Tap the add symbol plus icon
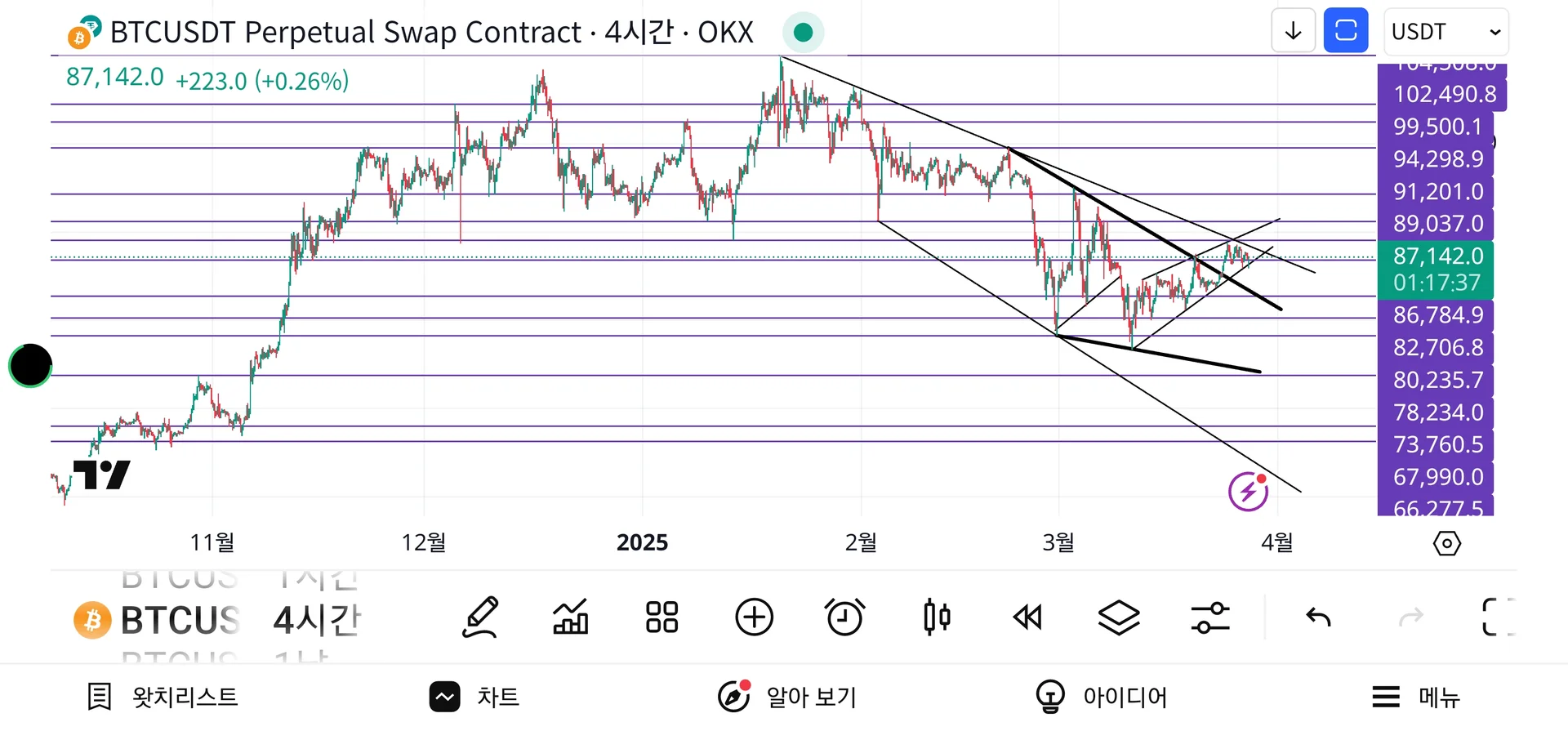 [754, 617]
